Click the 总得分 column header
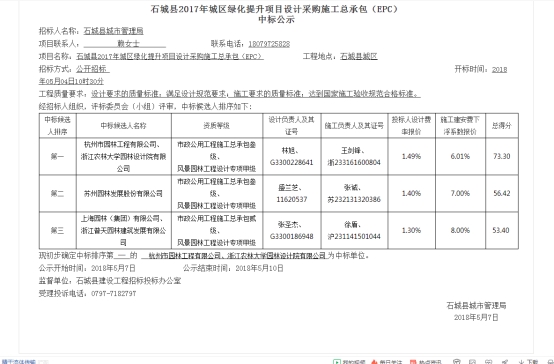This screenshot has height=364, width=554. [x=502, y=125]
